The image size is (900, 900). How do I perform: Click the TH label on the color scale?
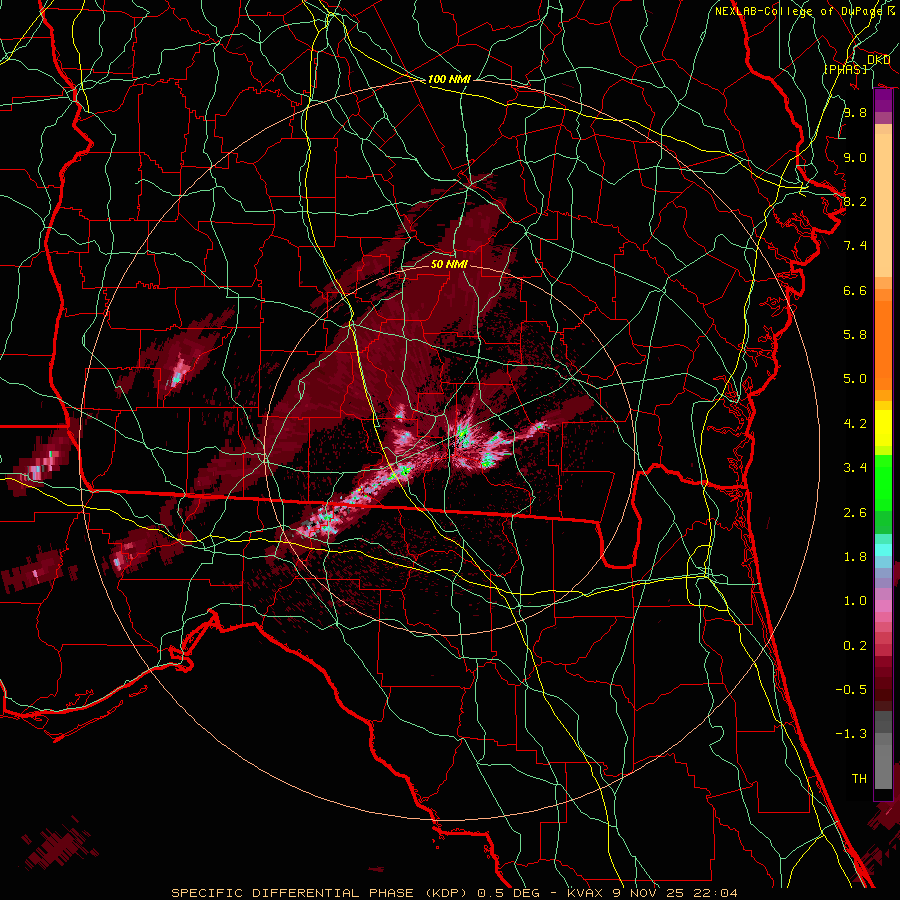(859, 779)
